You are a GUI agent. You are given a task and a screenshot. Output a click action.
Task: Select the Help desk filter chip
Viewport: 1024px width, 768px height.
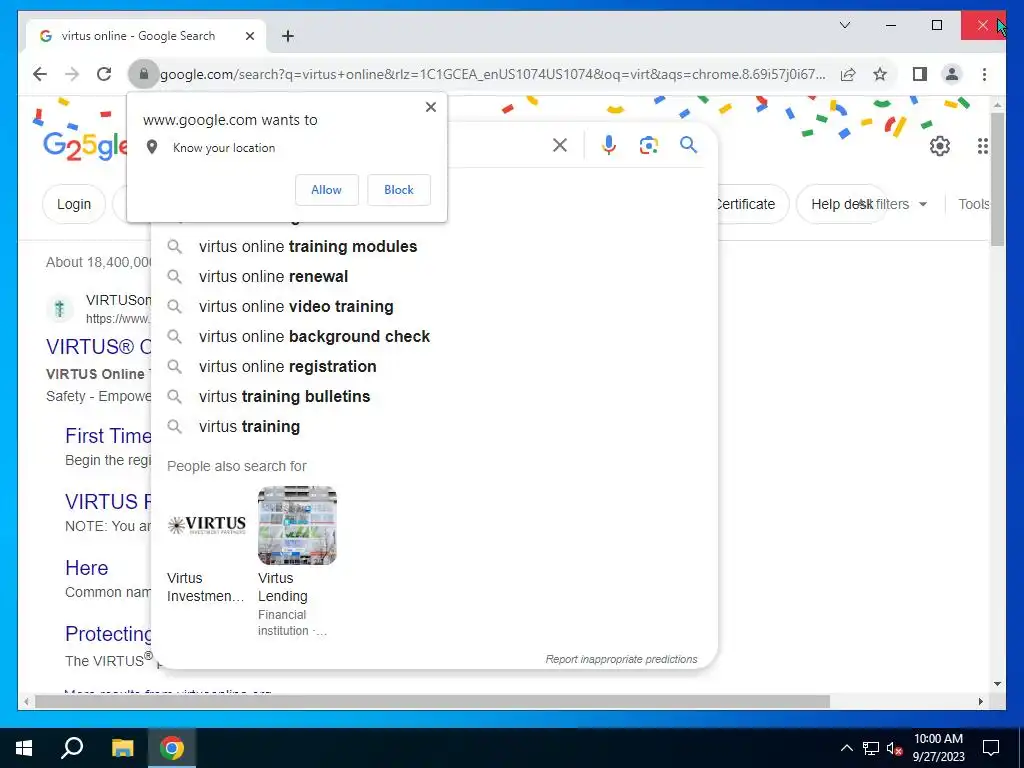point(842,204)
